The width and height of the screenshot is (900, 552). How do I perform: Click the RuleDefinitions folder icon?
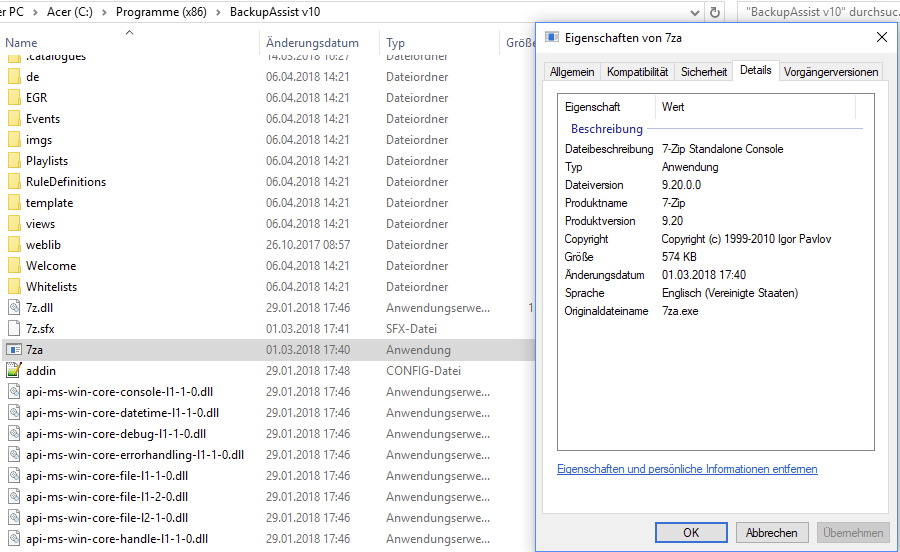pyautogui.click(x=14, y=182)
